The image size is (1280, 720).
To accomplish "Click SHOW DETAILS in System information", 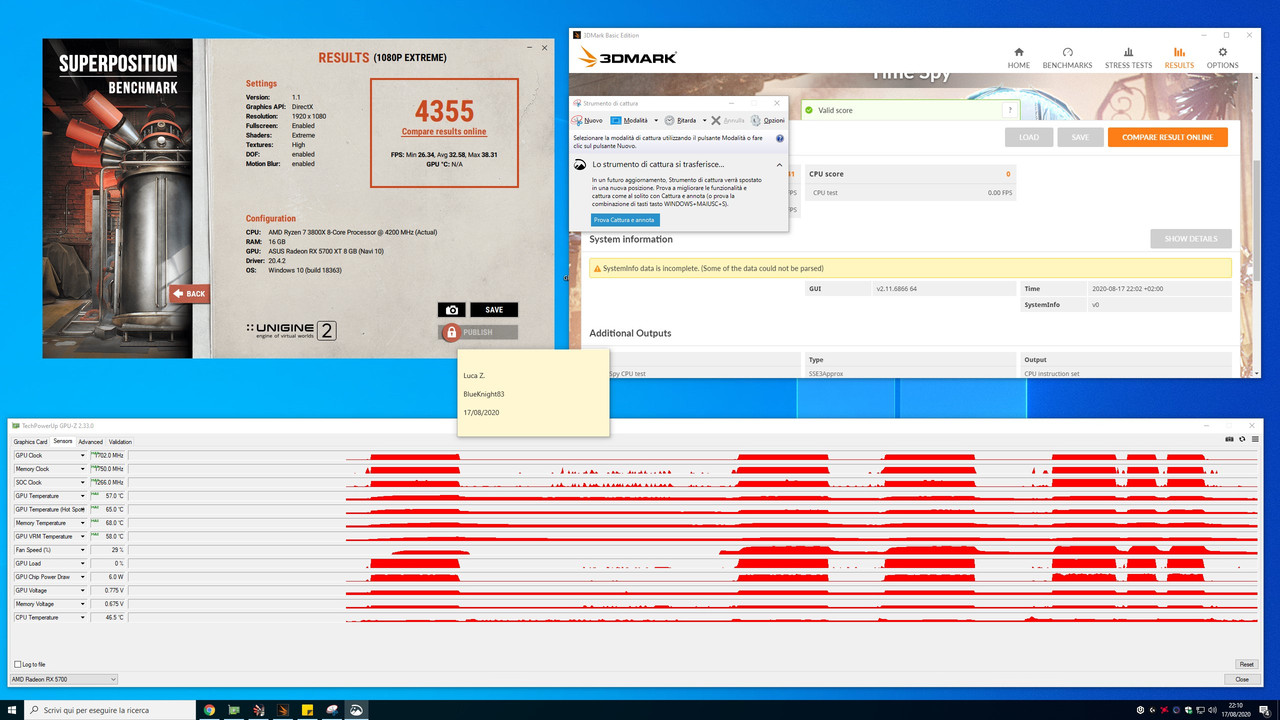I will coord(1190,239).
